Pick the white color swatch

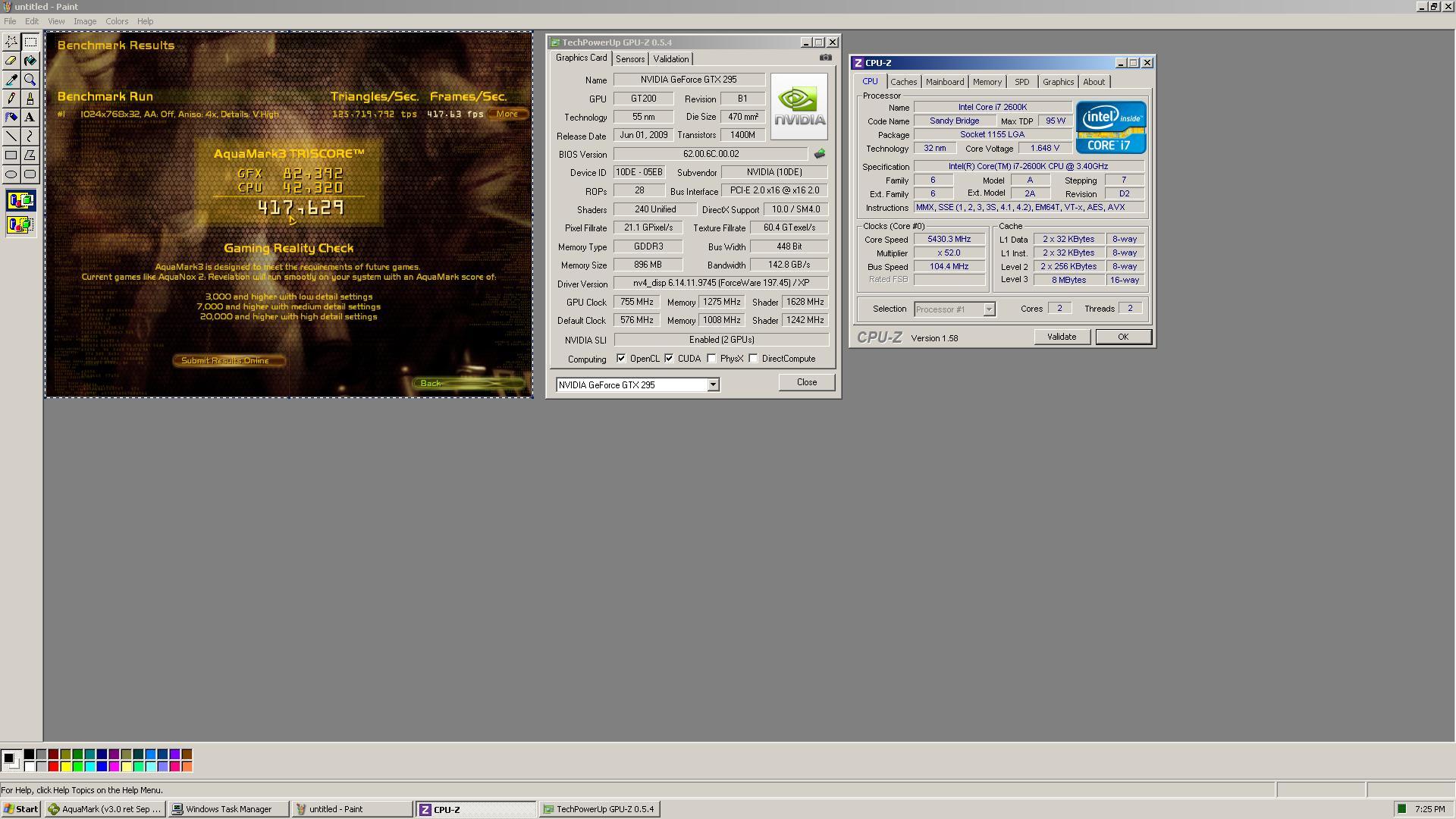30,767
